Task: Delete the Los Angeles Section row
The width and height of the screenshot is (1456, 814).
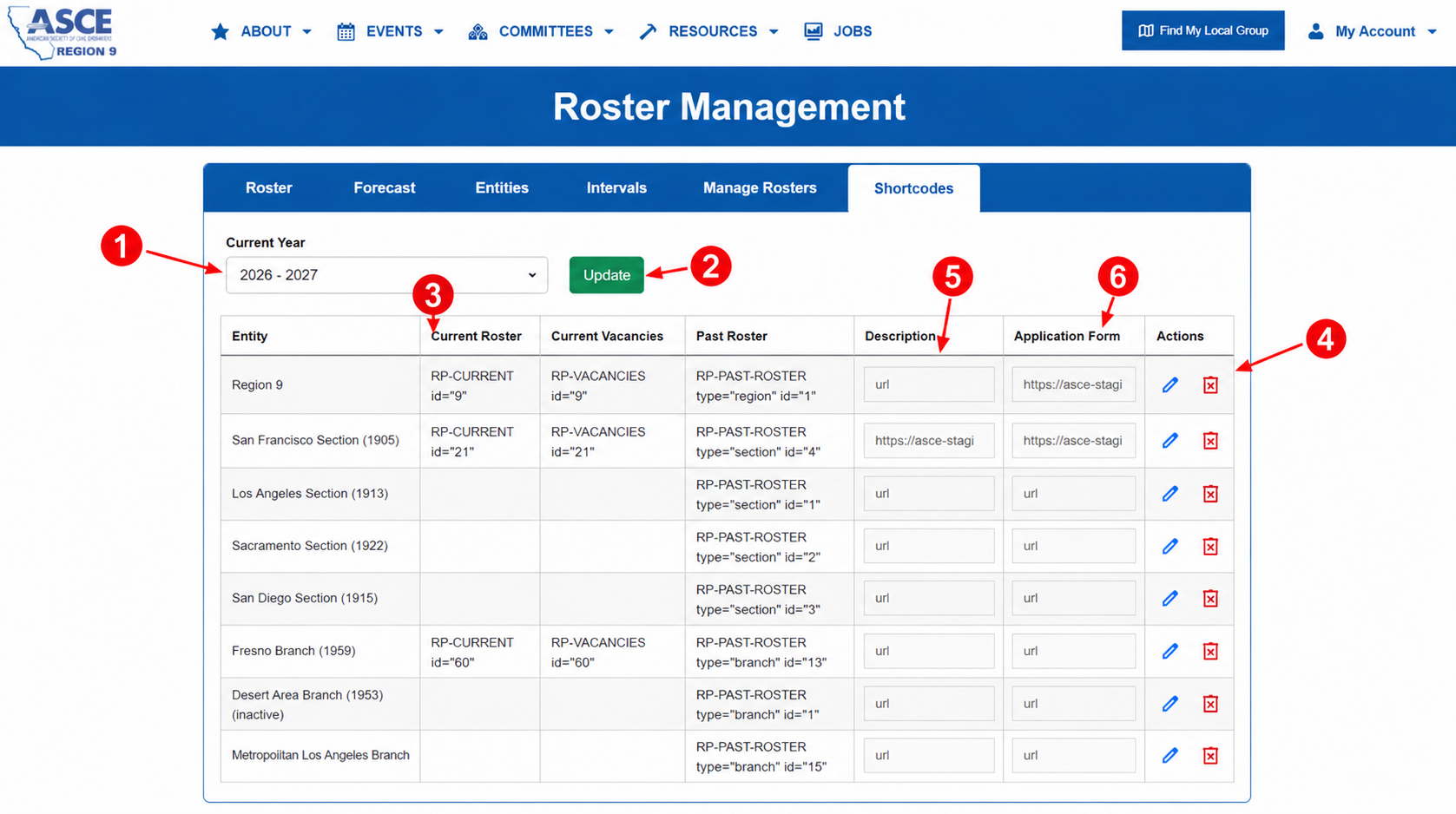Action: pos(1210,494)
